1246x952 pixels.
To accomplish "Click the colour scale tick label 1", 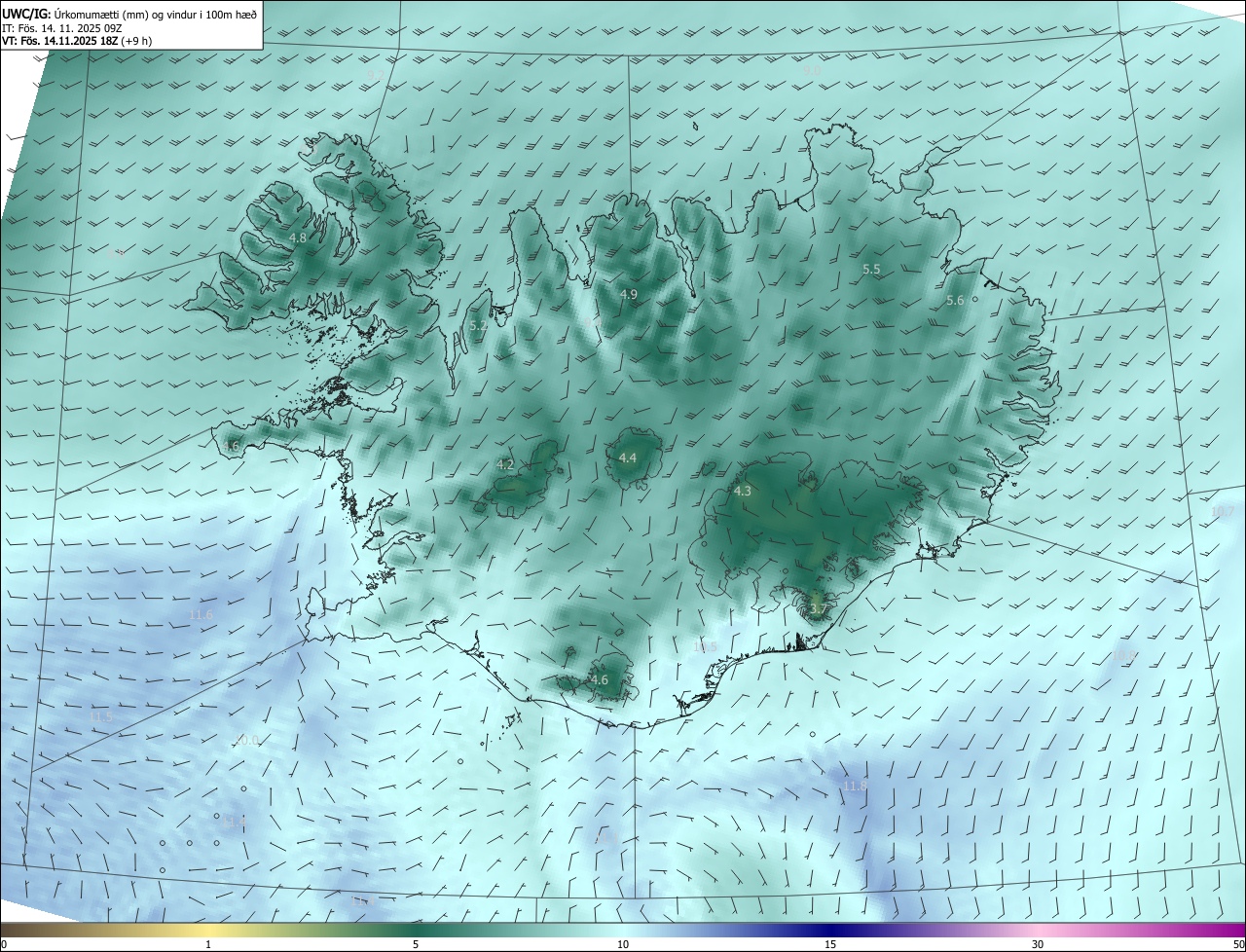I will (208, 944).
